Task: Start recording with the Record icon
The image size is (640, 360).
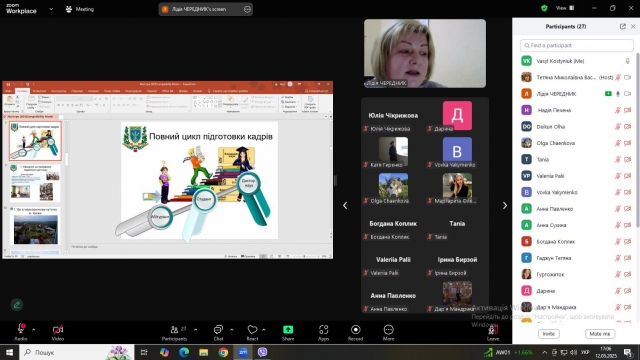Action: click(x=356, y=329)
